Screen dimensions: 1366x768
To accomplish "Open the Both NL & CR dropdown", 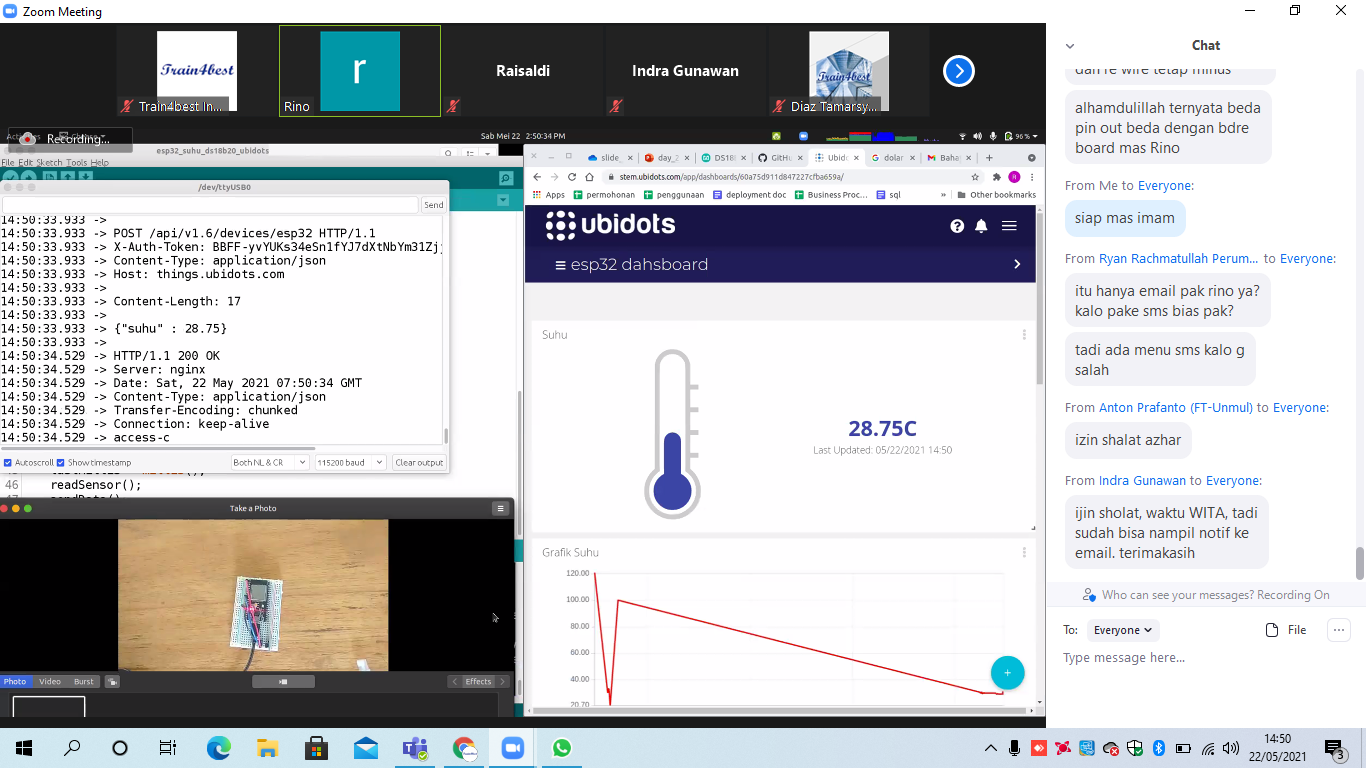I will 269,463.
